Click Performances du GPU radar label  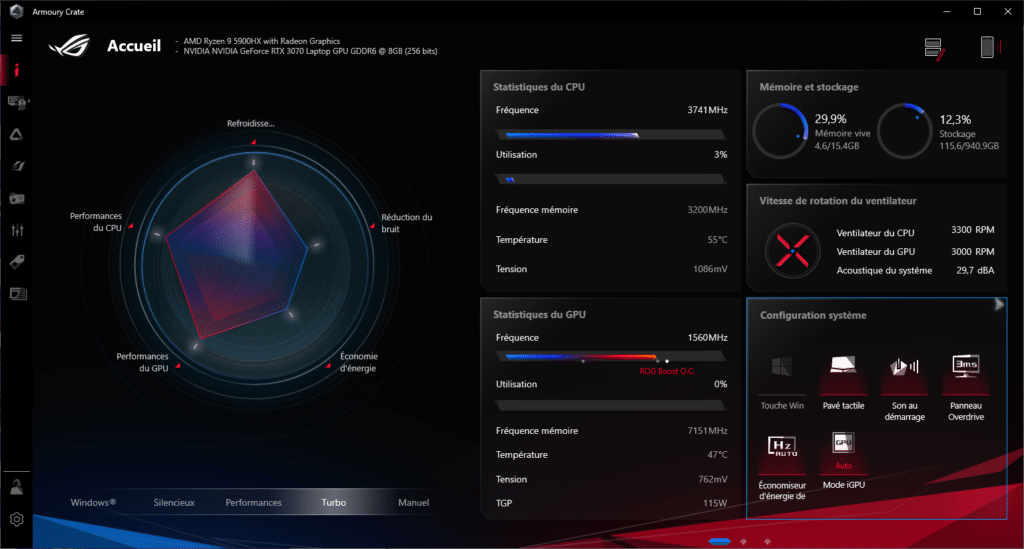click(142, 362)
